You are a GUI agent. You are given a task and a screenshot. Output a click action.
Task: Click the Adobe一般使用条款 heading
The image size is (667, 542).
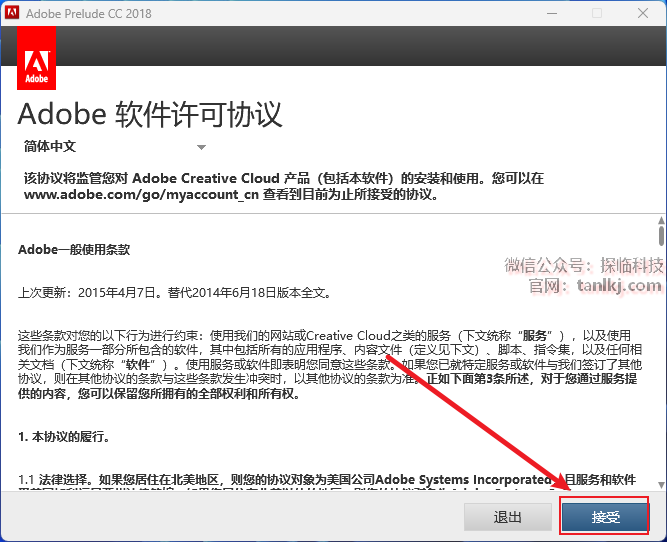pos(74,249)
